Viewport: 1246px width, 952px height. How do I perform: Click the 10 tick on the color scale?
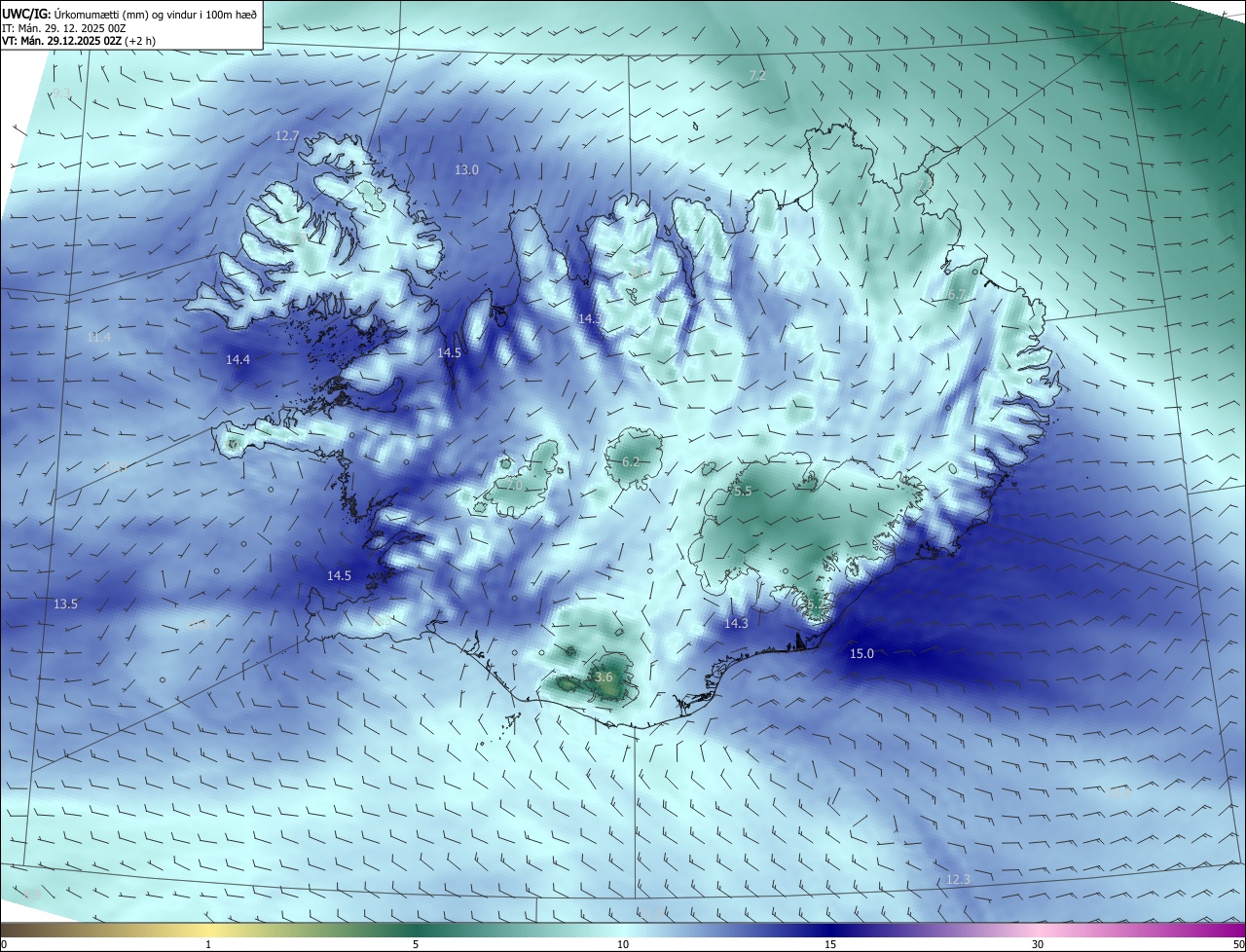[x=623, y=944]
